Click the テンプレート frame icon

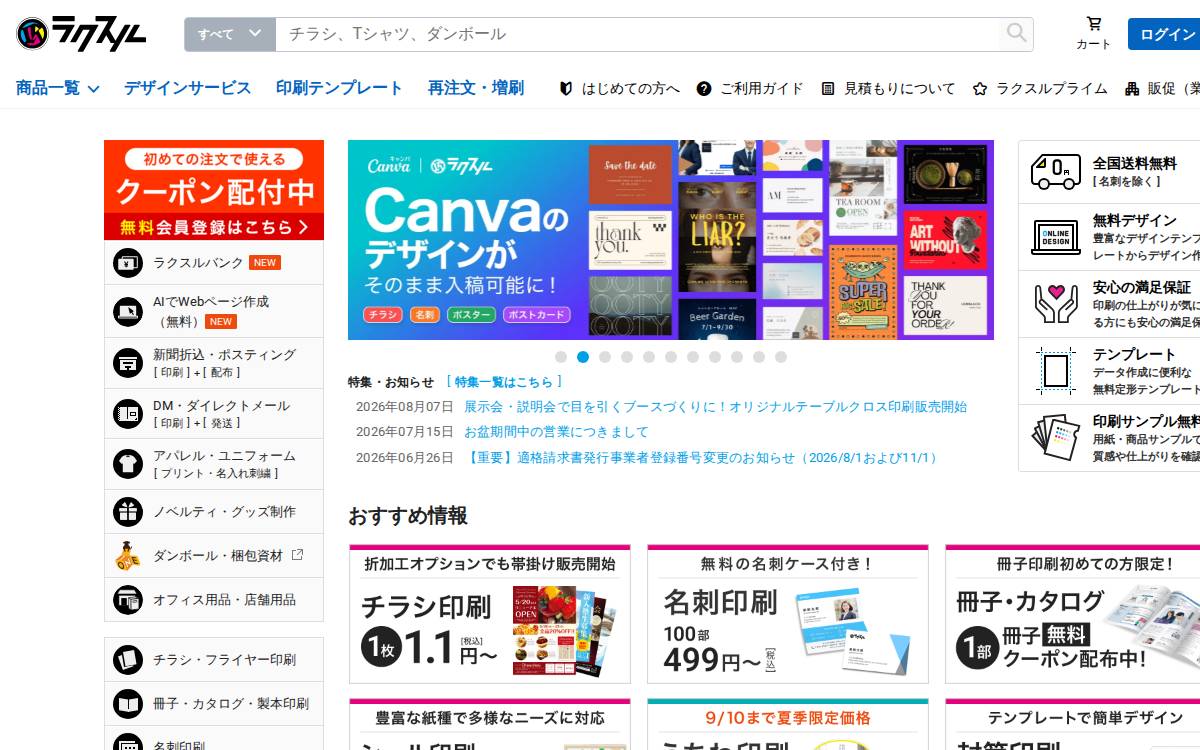tap(1055, 370)
